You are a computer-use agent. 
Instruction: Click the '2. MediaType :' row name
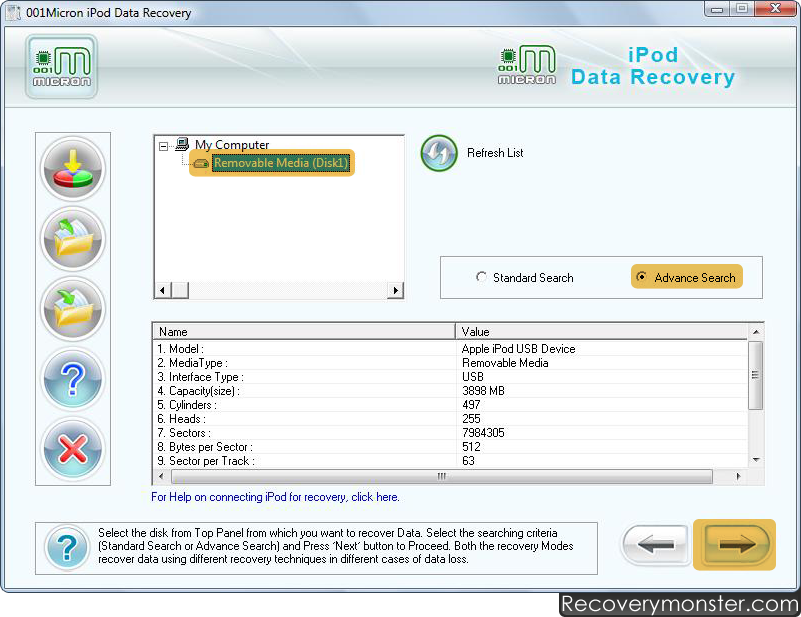[x=192, y=363]
